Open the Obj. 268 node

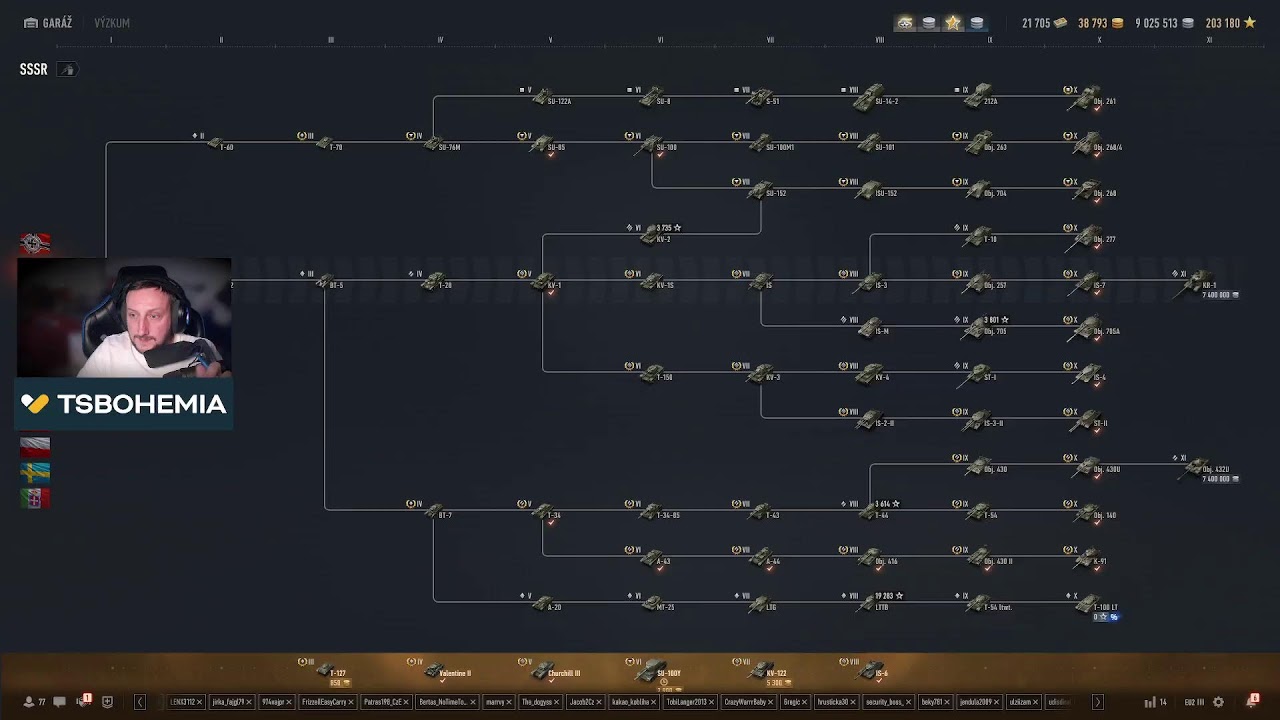click(1088, 190)
